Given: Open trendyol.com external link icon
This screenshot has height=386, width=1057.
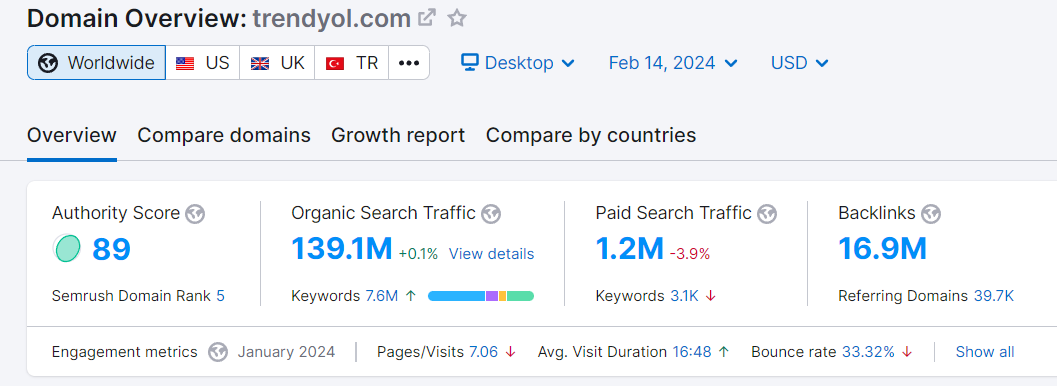Looking at the screenshot, I should [427, 18].
